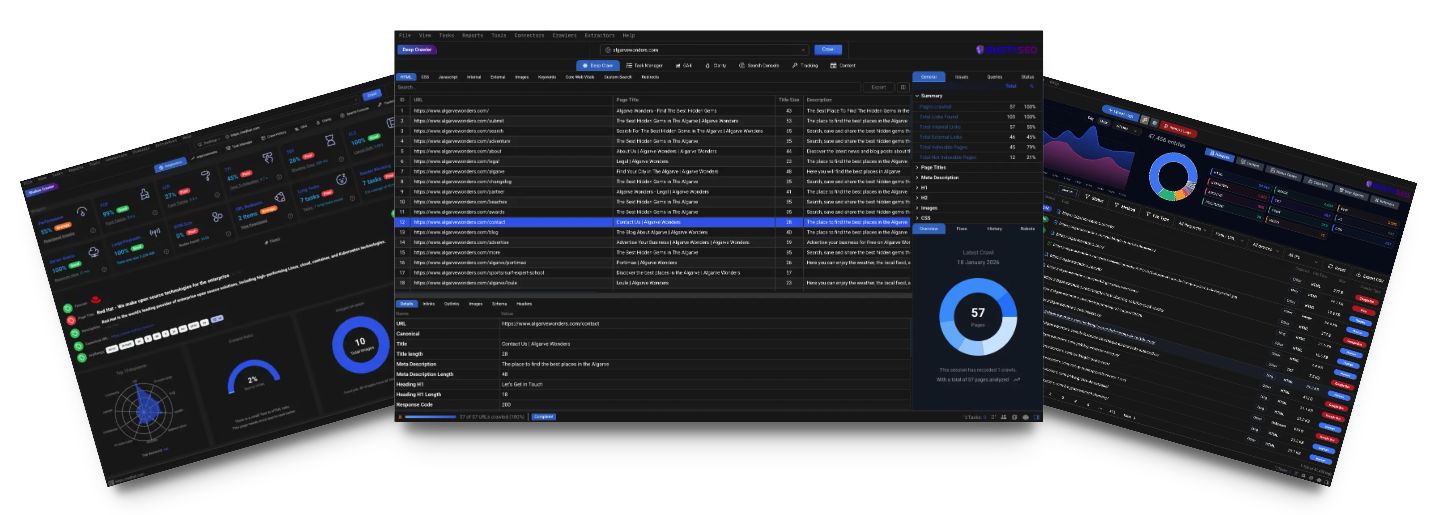Open the Tracking tab
Image resolution: width=1432 pixels, height=515 pixels.
(x=807, y=65)
